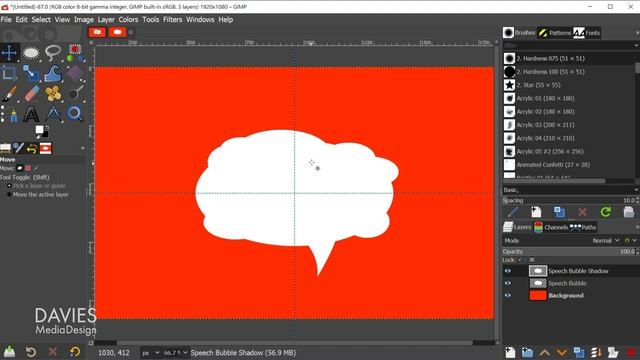Select the Paths tool
The height and width of the screenshot is (360, 640).
coord(9,114)
